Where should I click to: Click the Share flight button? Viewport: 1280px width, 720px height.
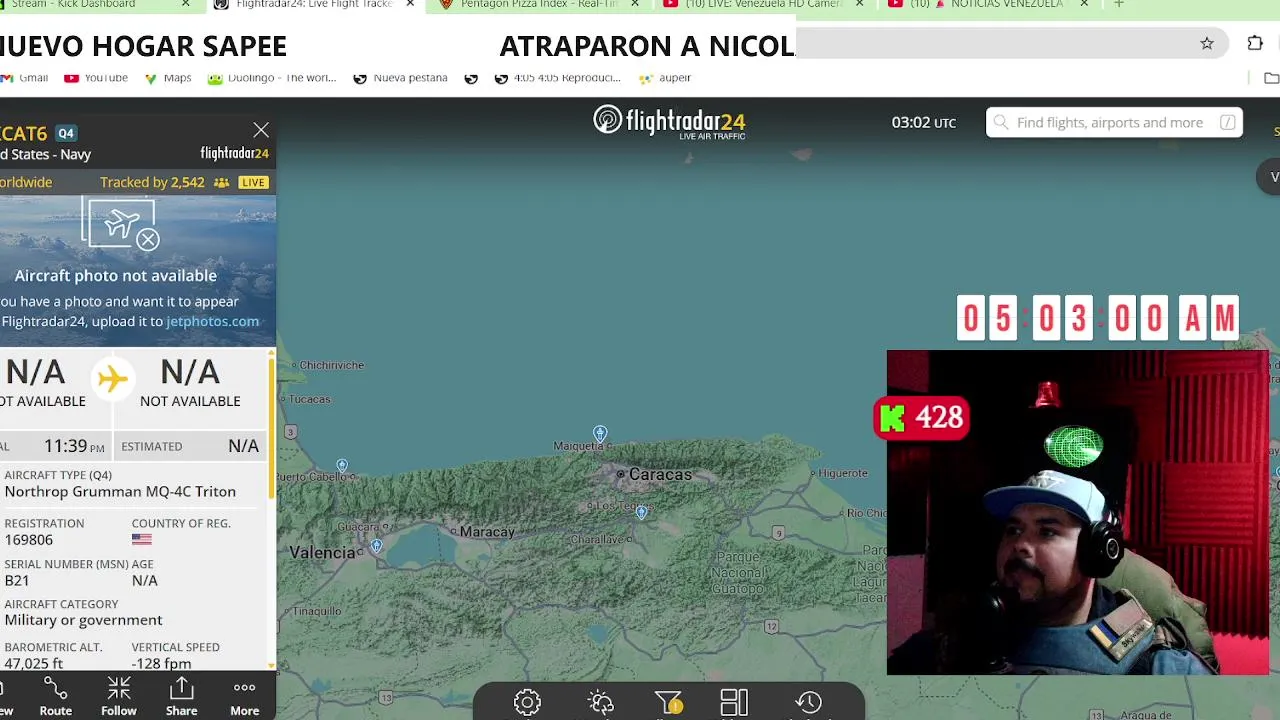[182, 696]
